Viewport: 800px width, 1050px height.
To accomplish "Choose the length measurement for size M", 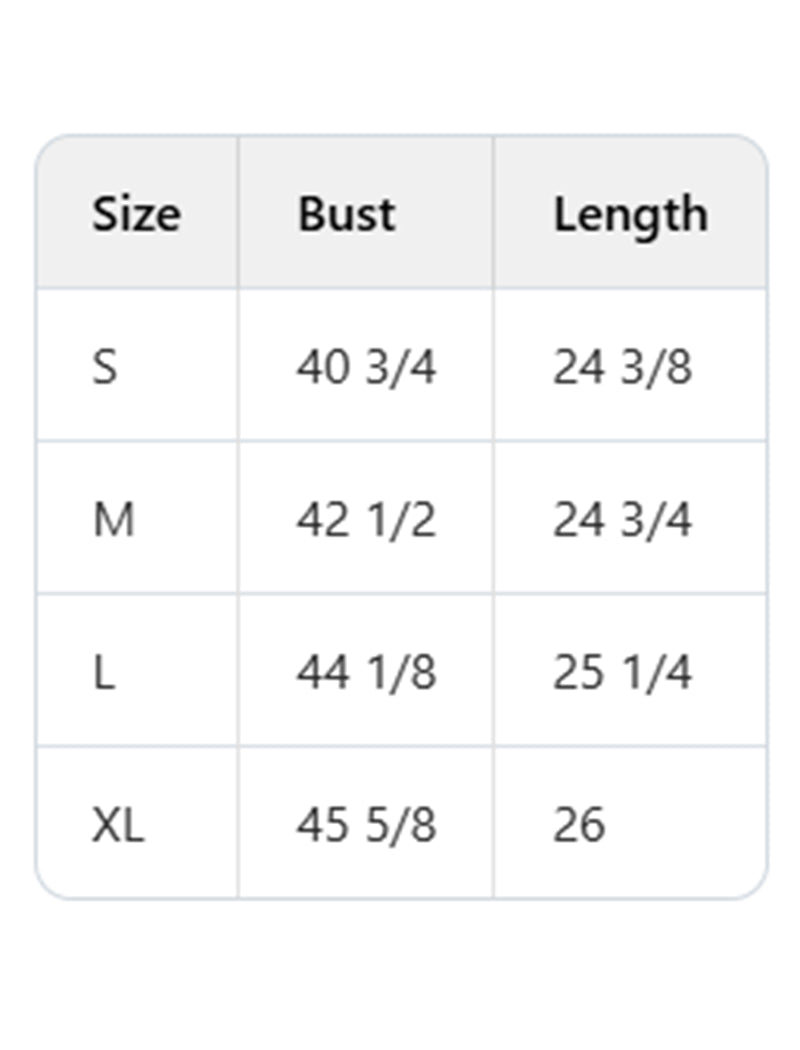I will (622, 520).
